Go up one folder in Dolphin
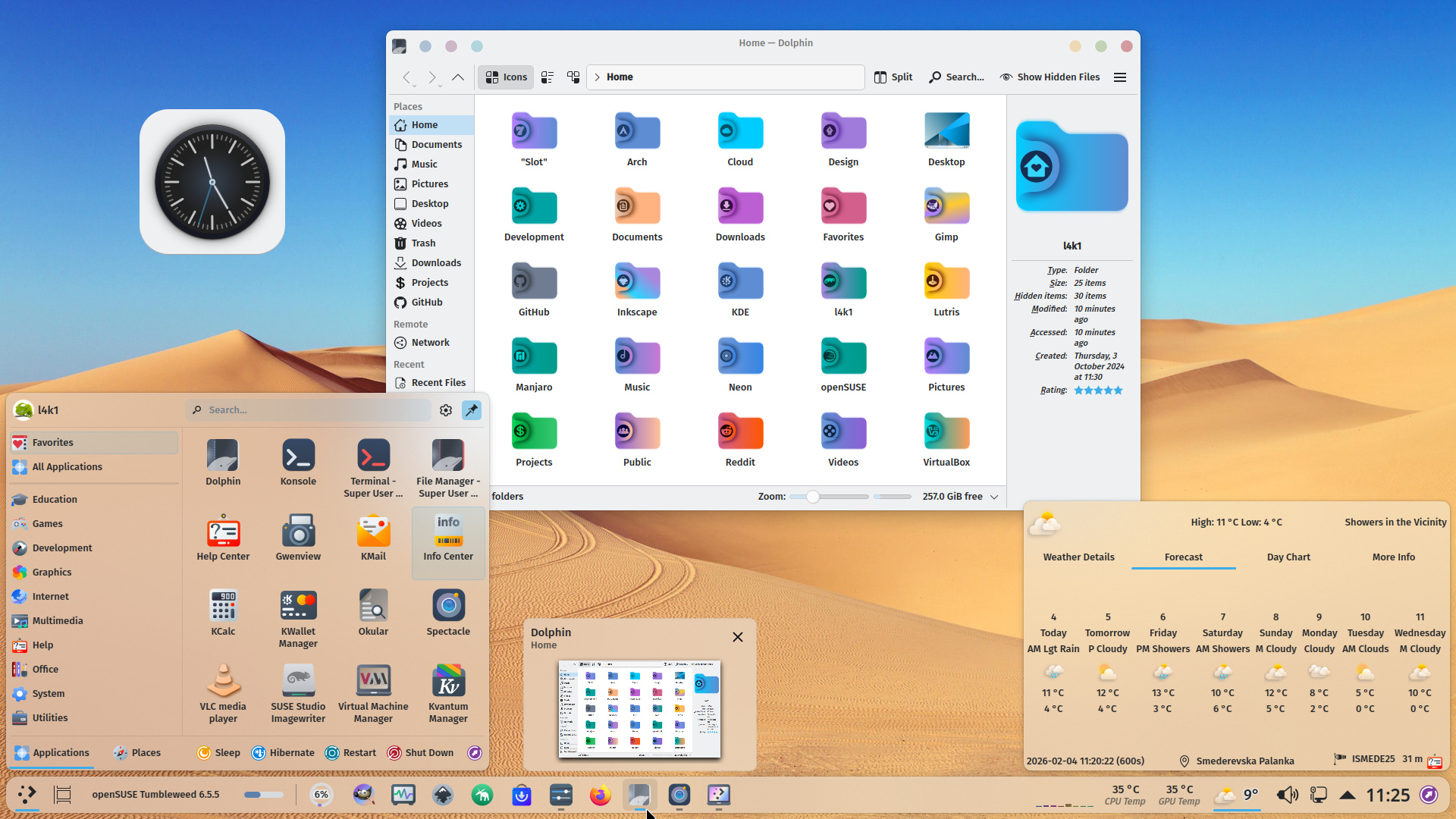Viewport: 1456px width, 819px height. [x=458, y=77]
